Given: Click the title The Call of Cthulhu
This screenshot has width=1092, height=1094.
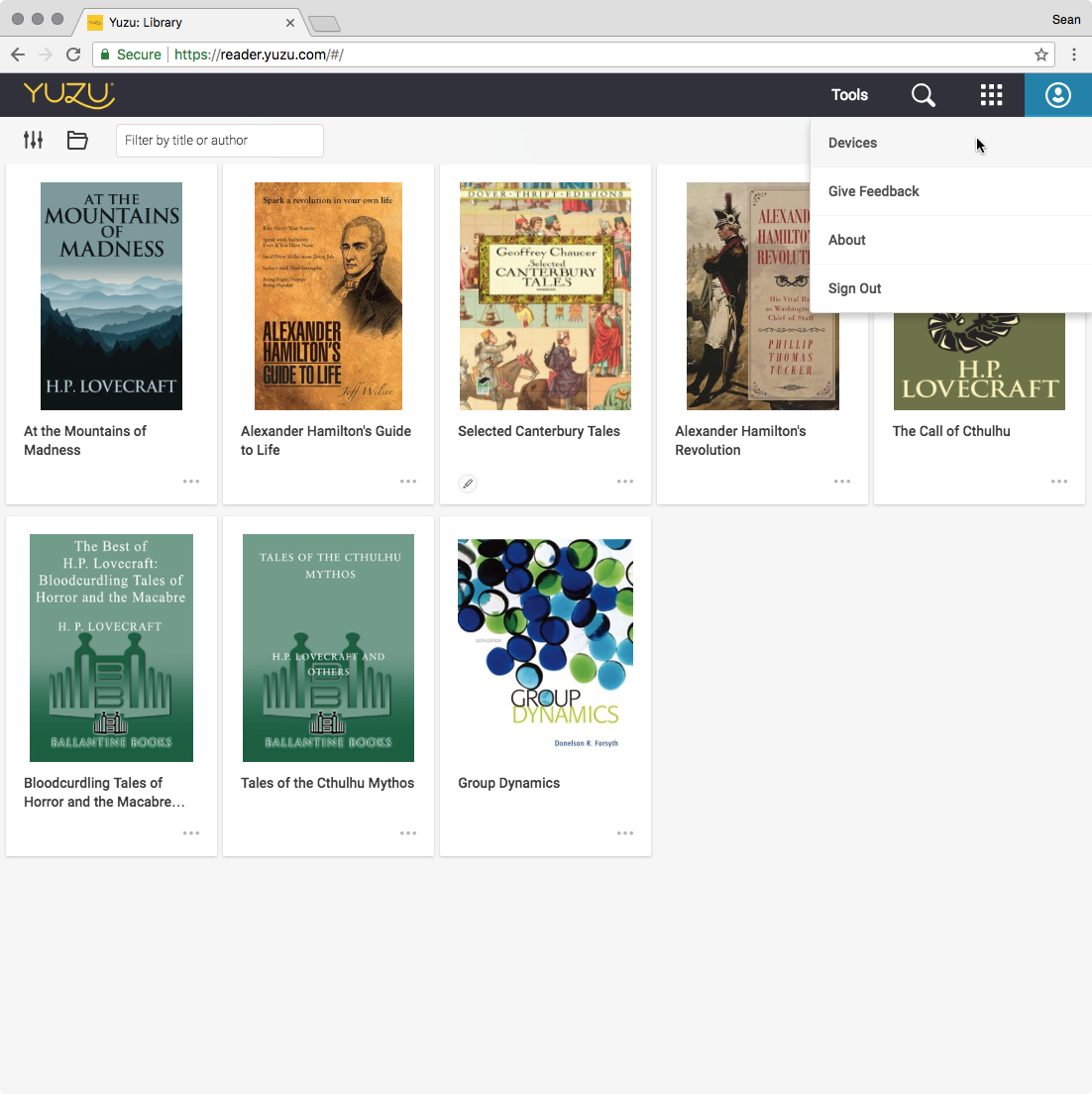Looking at the screenshot, I should coord(951,431).
